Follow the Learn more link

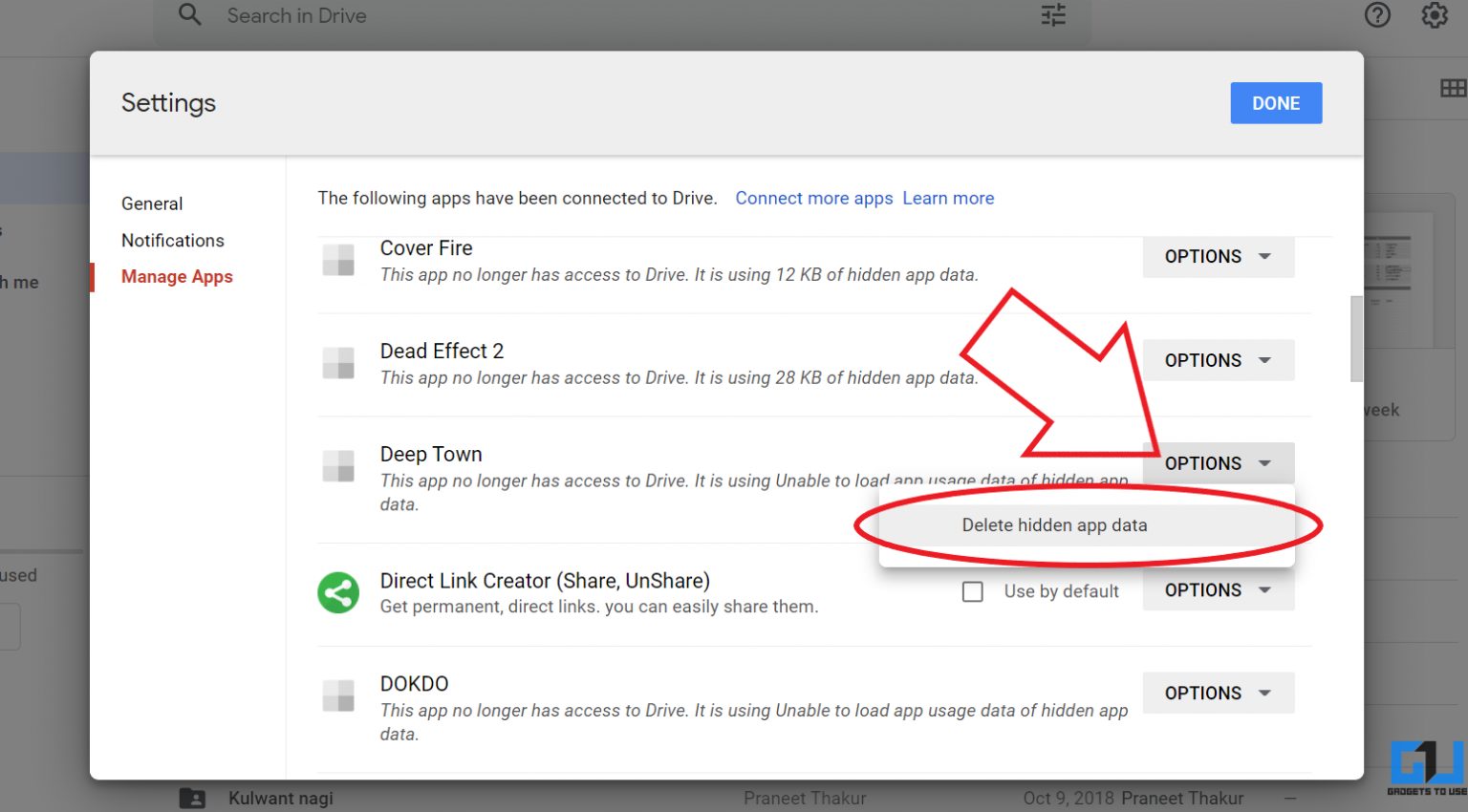[x=948, y=198]
